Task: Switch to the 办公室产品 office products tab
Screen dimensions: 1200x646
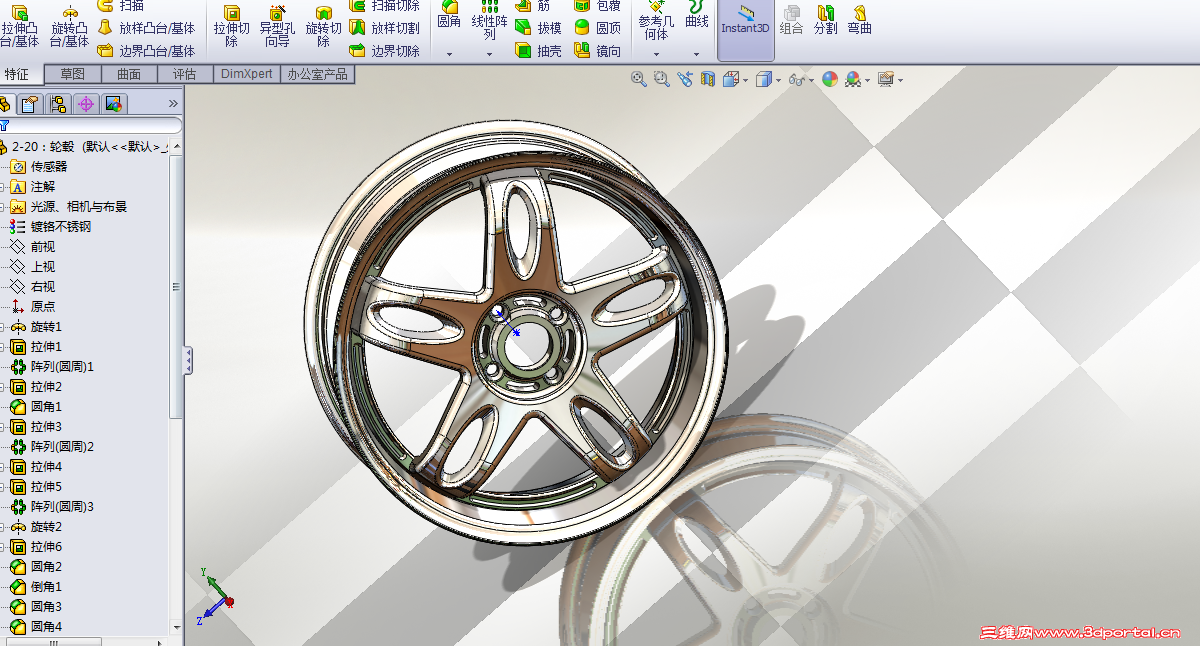Action: point(318,74)
